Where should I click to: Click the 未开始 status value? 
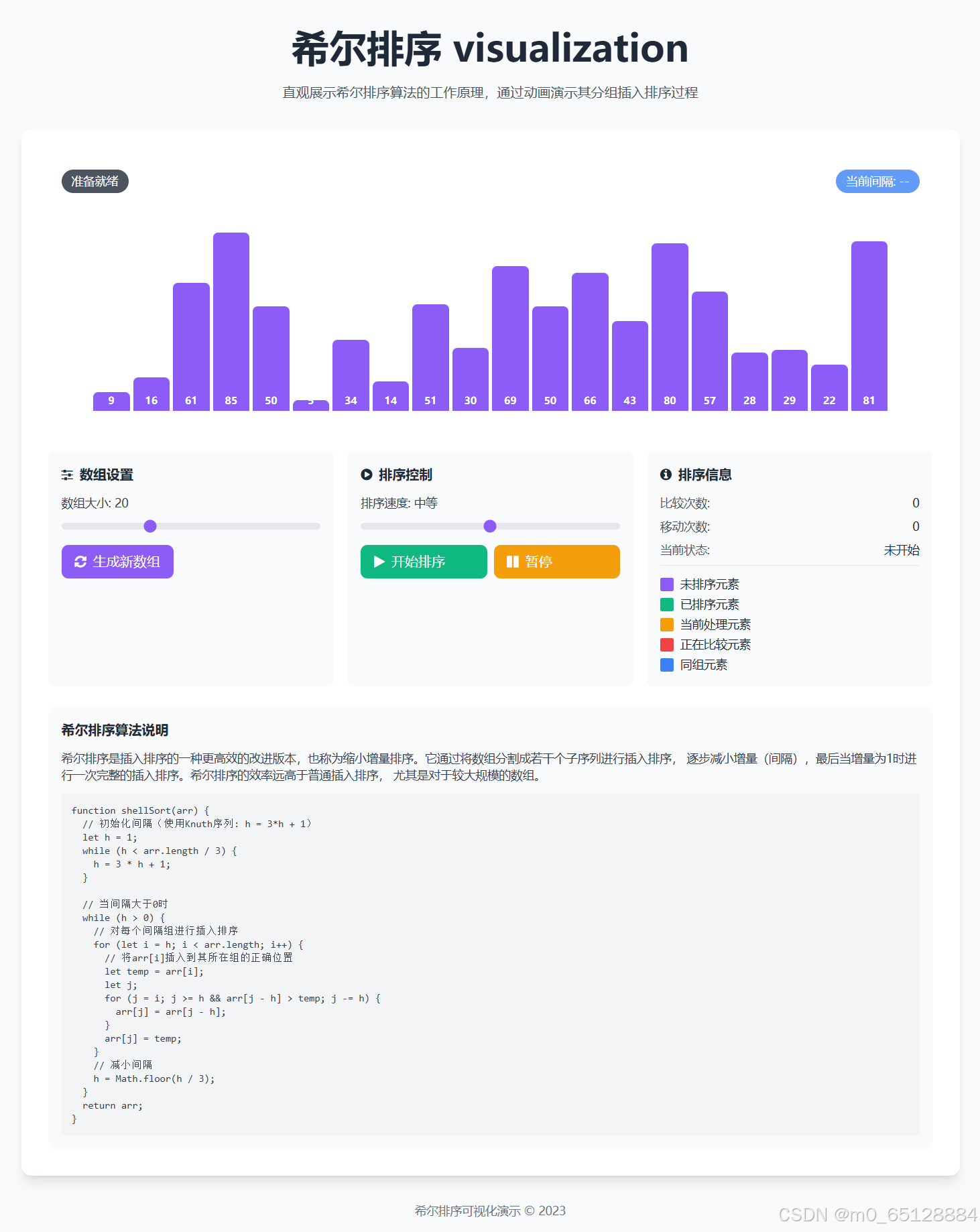pyautogui.click(x=902, y=550)
